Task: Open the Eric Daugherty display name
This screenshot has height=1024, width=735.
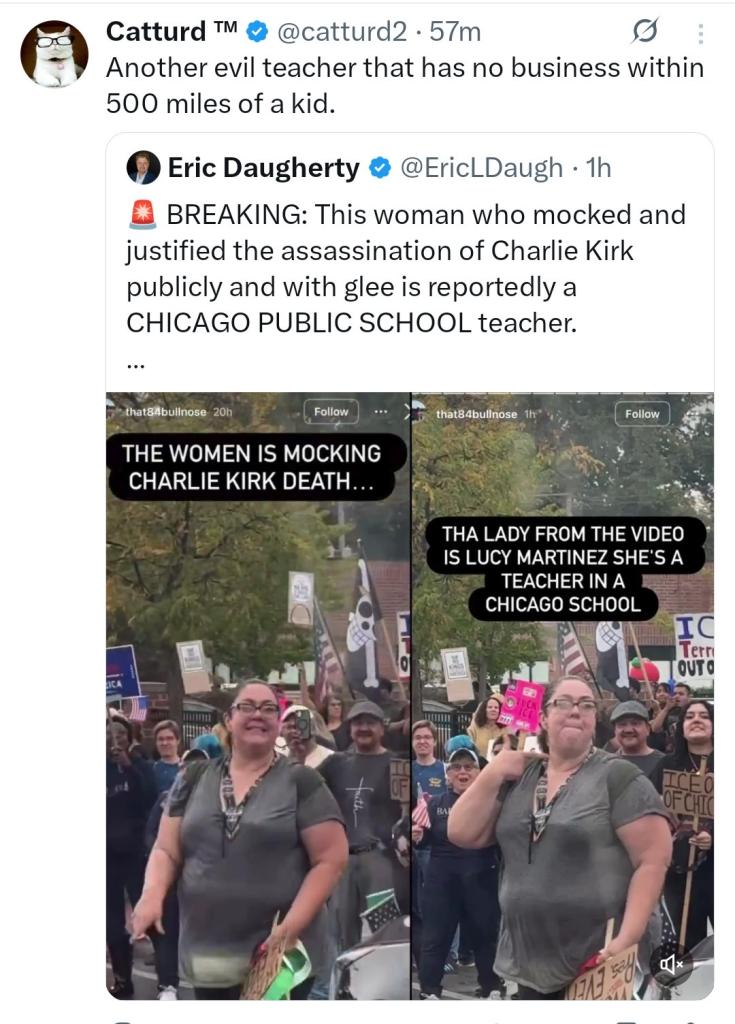Action: (263, 168)
